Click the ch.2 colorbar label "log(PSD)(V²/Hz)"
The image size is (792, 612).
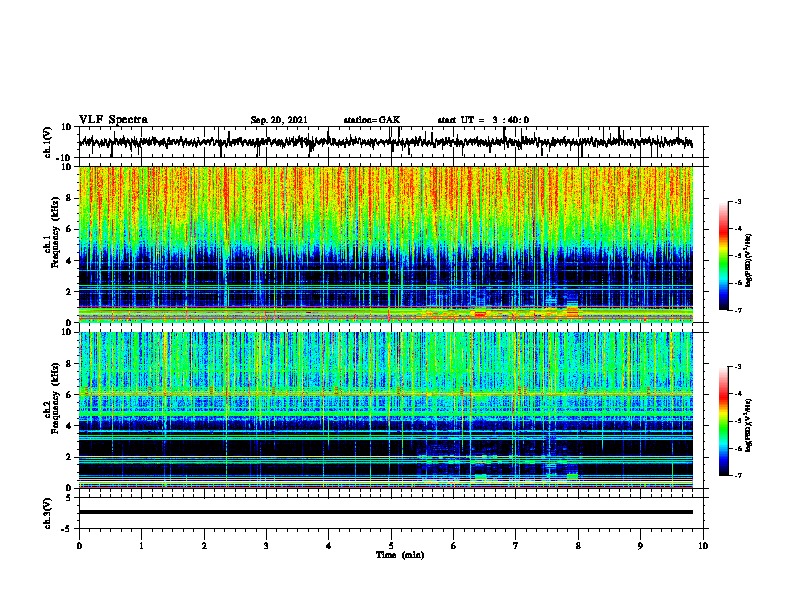(749, 425)
